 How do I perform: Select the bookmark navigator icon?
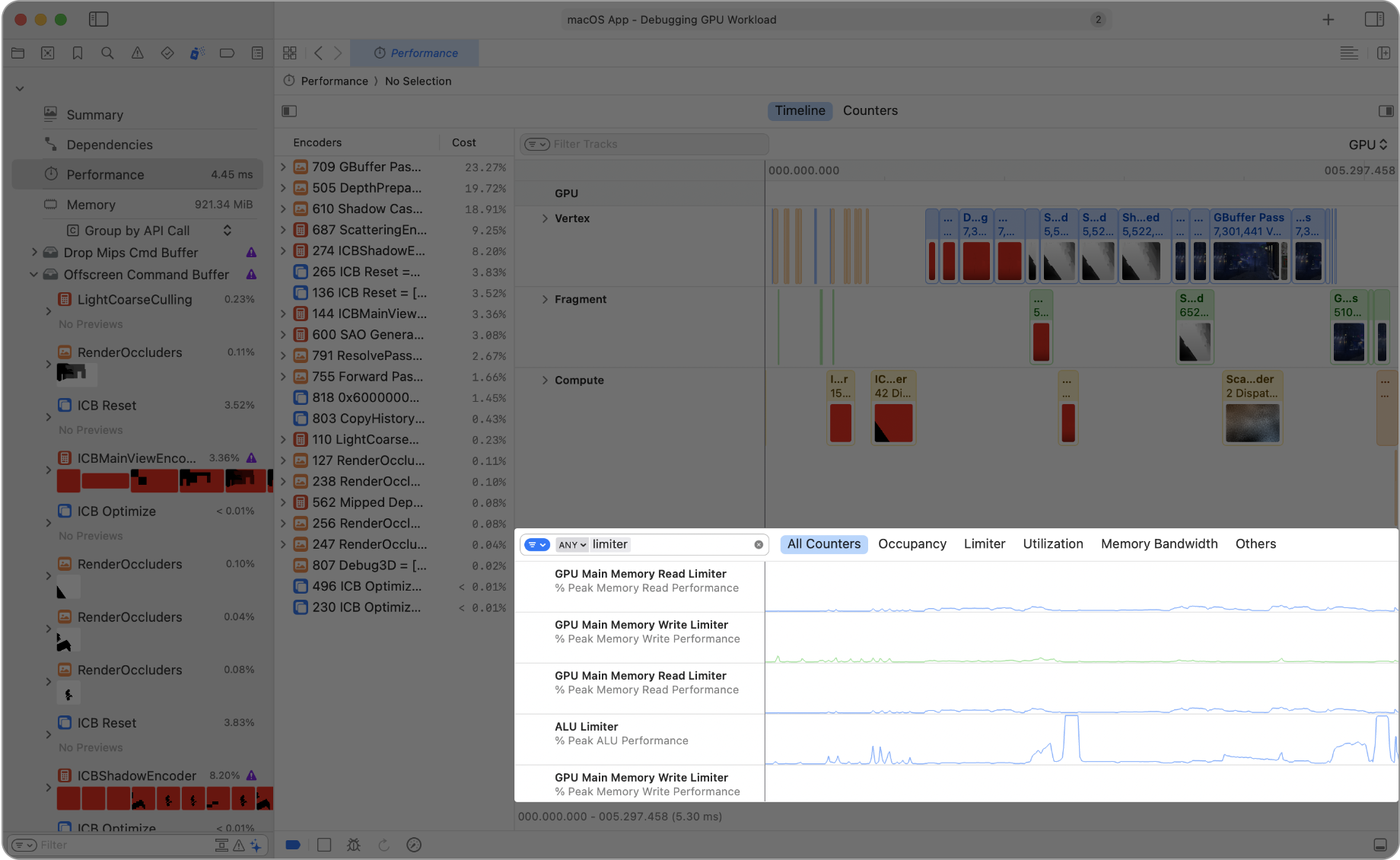[78, 53]
